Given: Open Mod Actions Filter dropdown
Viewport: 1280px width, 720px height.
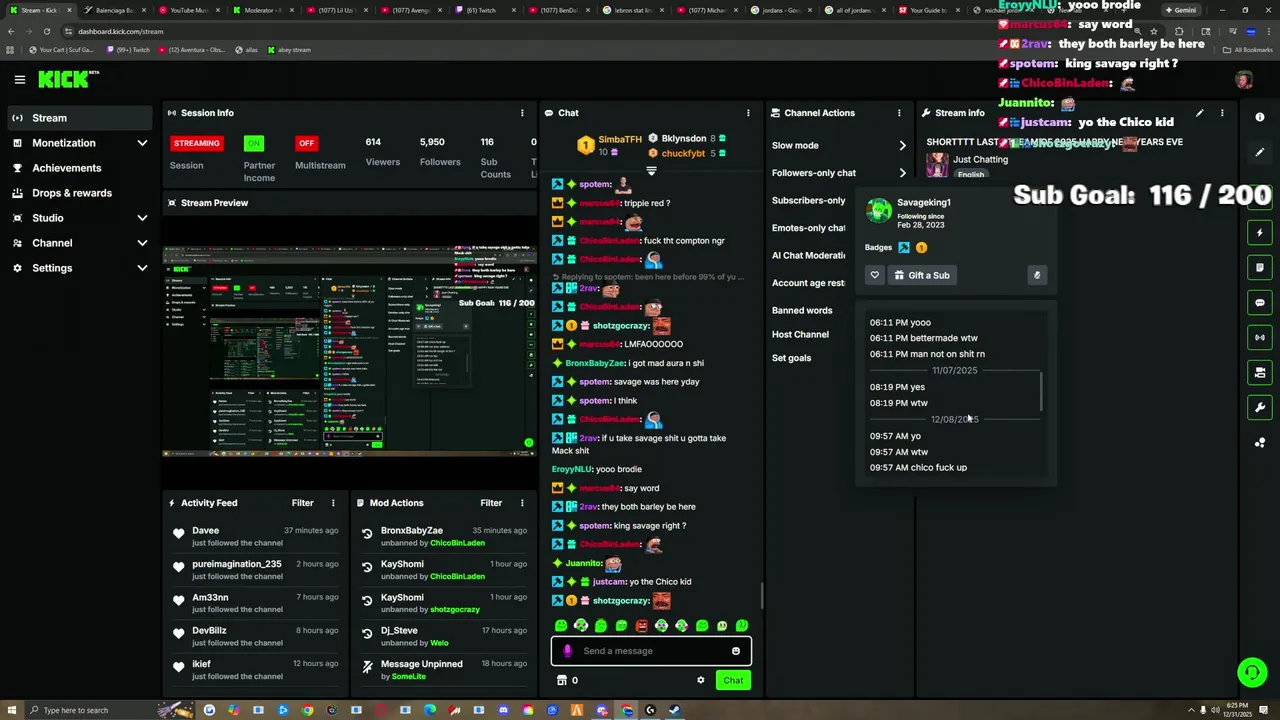Looking at the screenshot, I should point(490,503).
